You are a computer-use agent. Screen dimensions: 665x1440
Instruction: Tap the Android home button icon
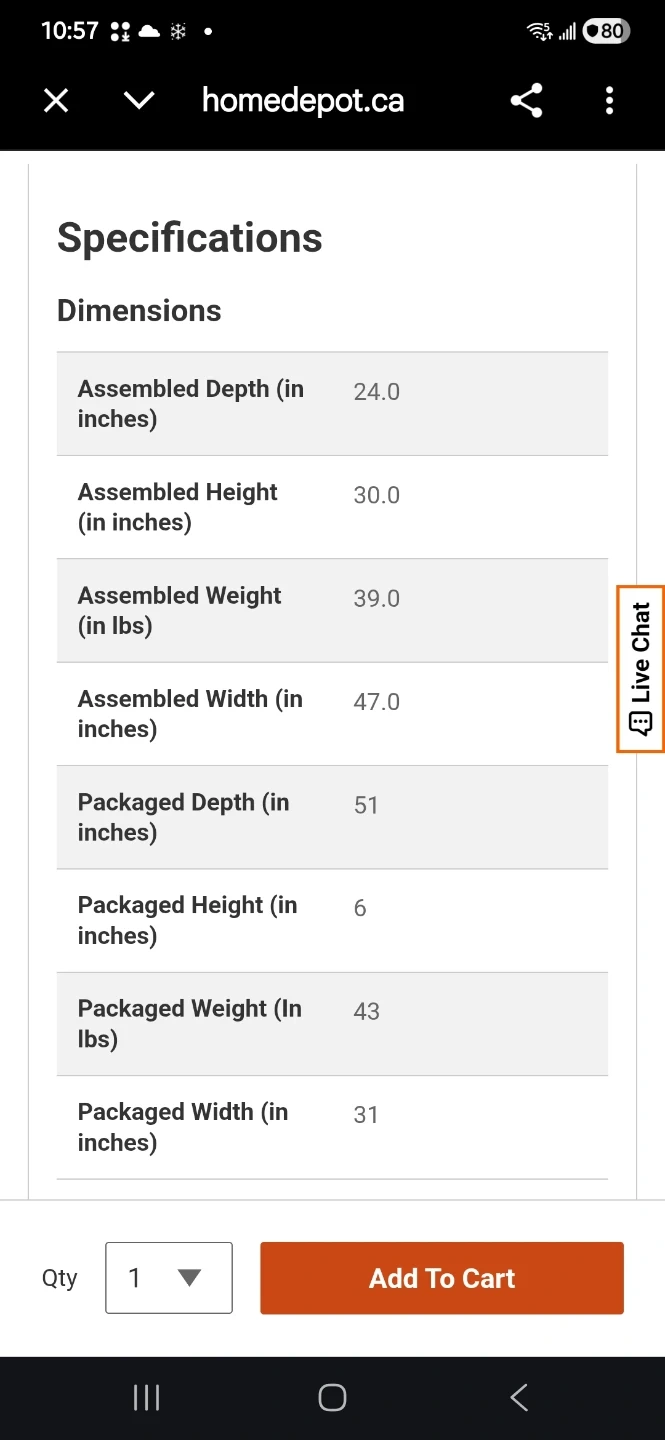(332, 1397)
